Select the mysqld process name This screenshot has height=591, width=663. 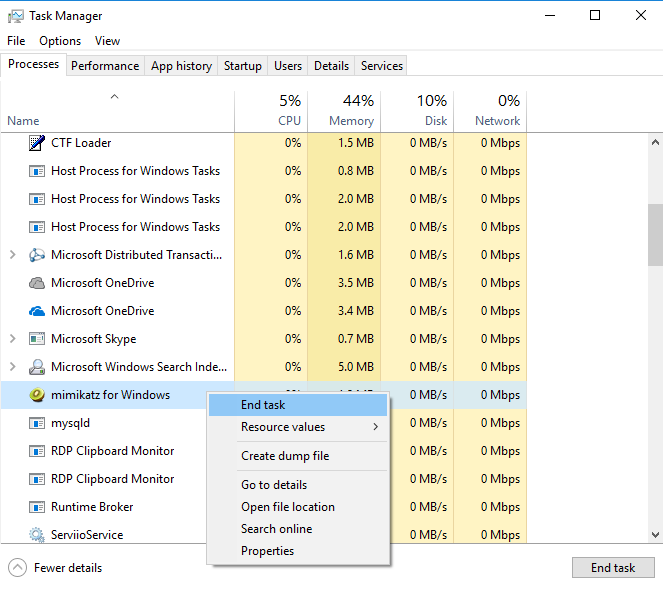coord(70,423)
